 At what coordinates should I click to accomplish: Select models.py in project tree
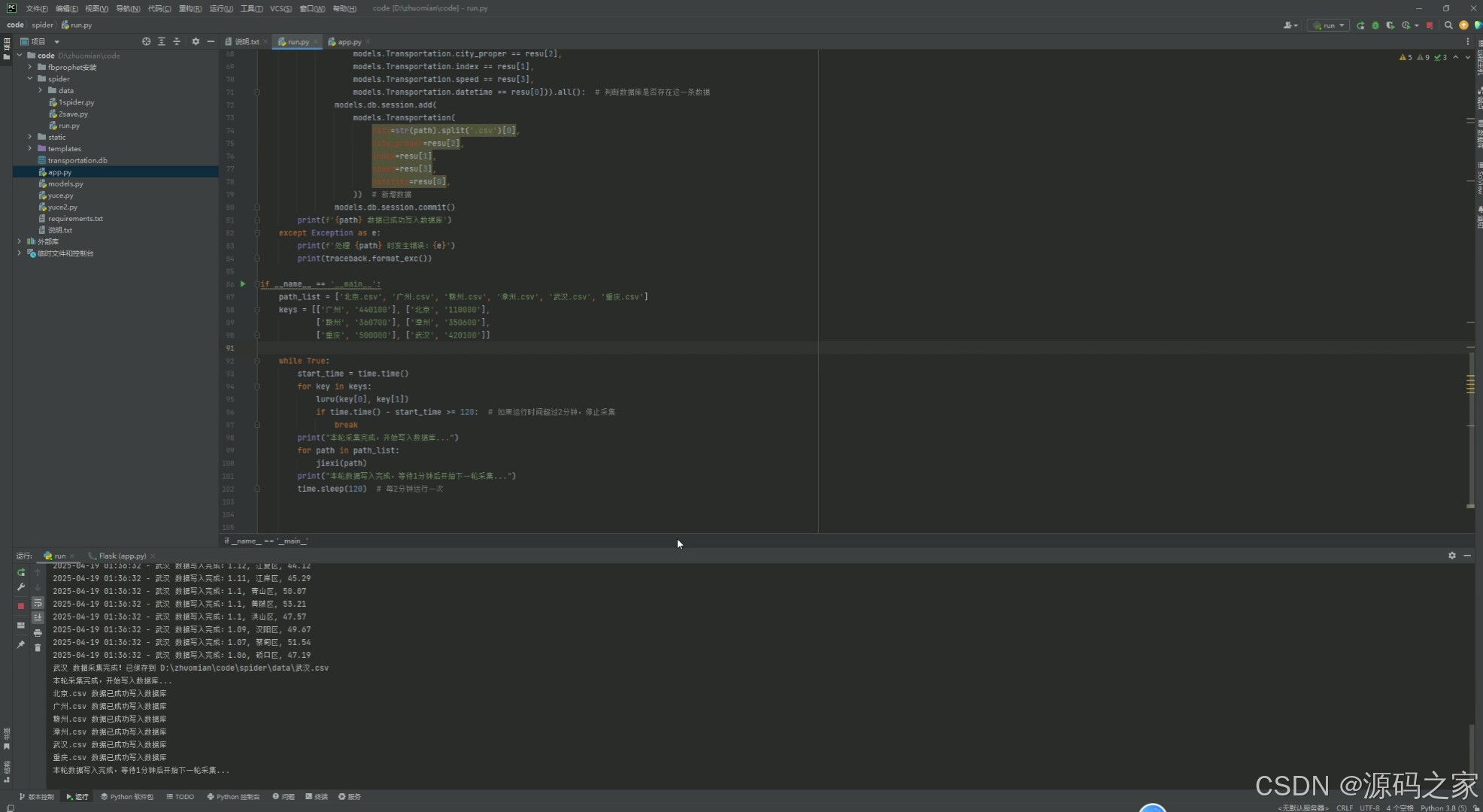[x=65, y=183]
